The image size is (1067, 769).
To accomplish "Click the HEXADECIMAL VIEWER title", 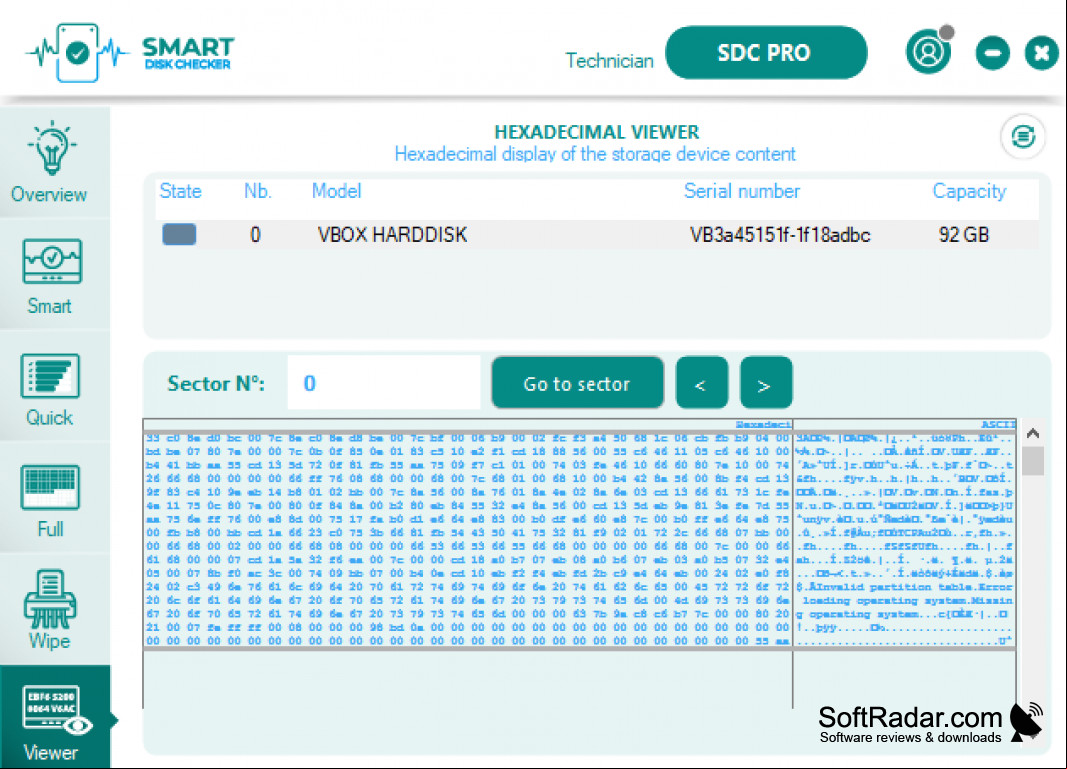I will click(x=597, y=132).
